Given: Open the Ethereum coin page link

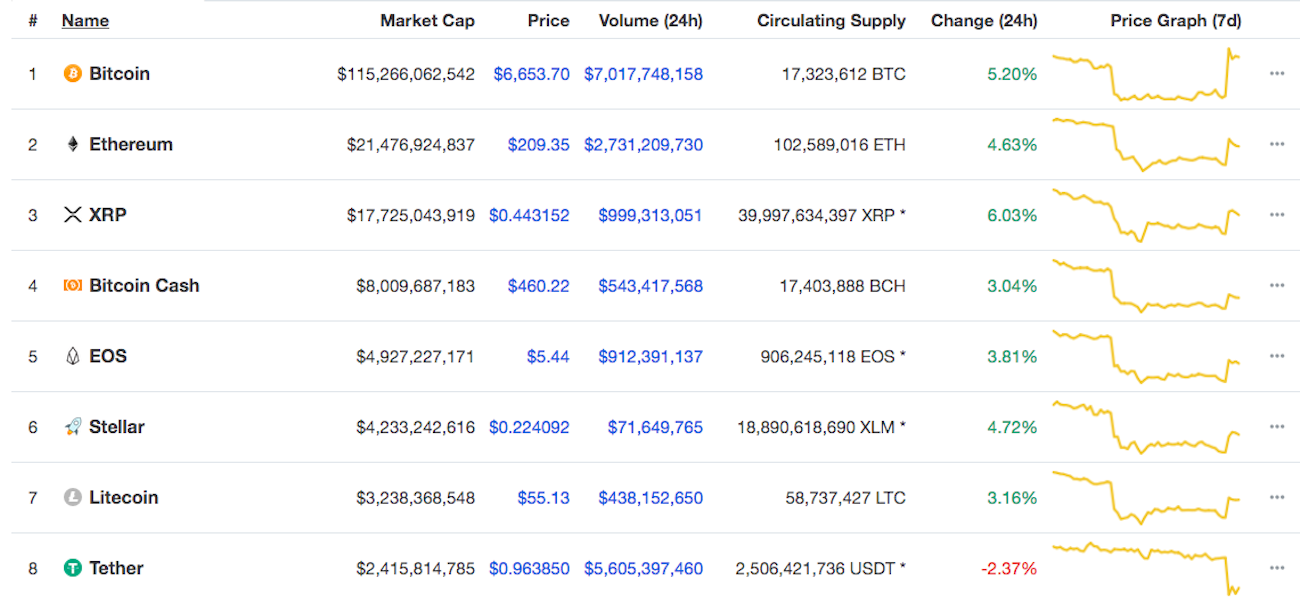Looking at the screenshot, I should [131, 145].
